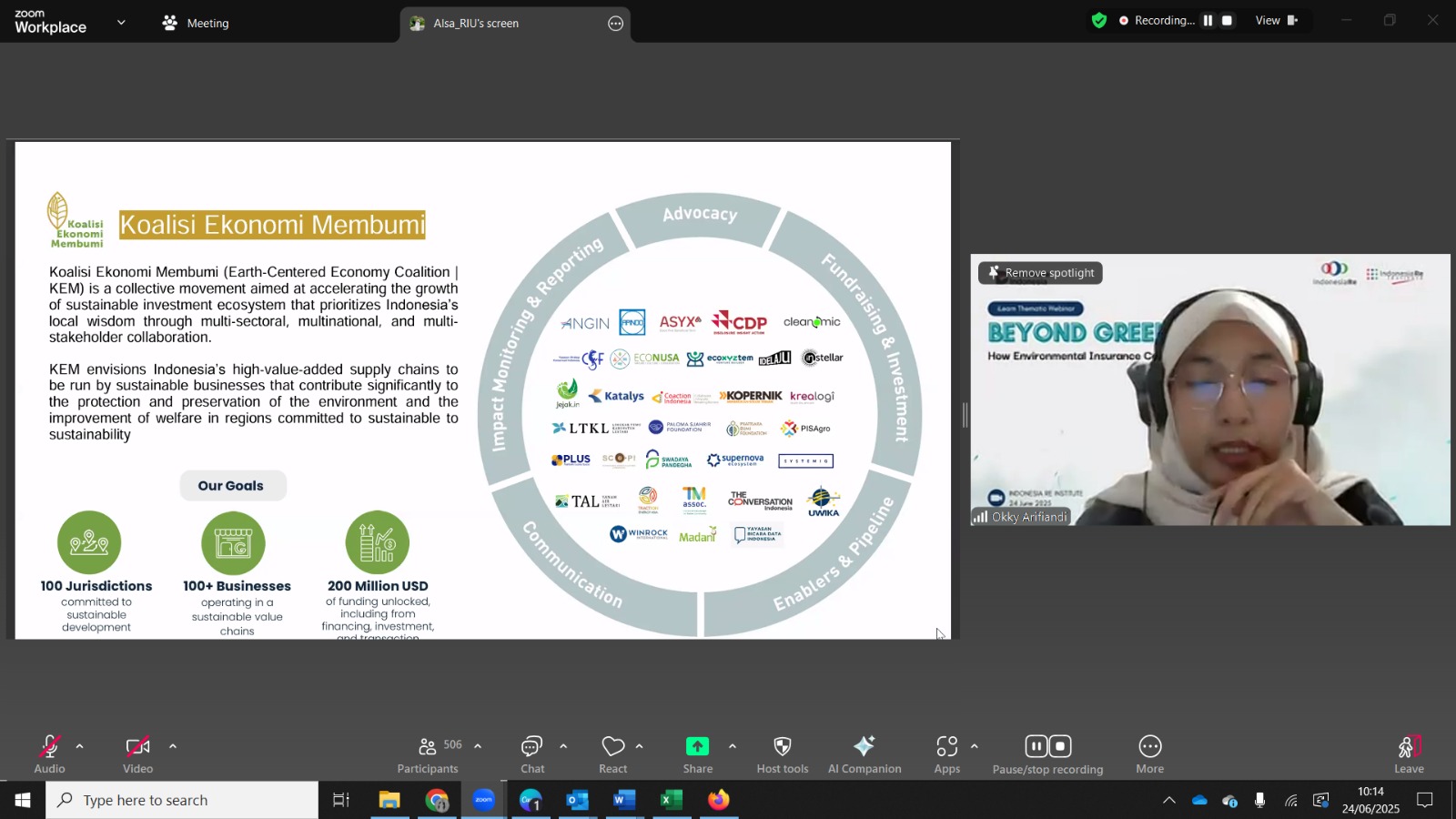Click the React heart icon
The height and width of the screenshot is (819, 1456).
point(613,746)
